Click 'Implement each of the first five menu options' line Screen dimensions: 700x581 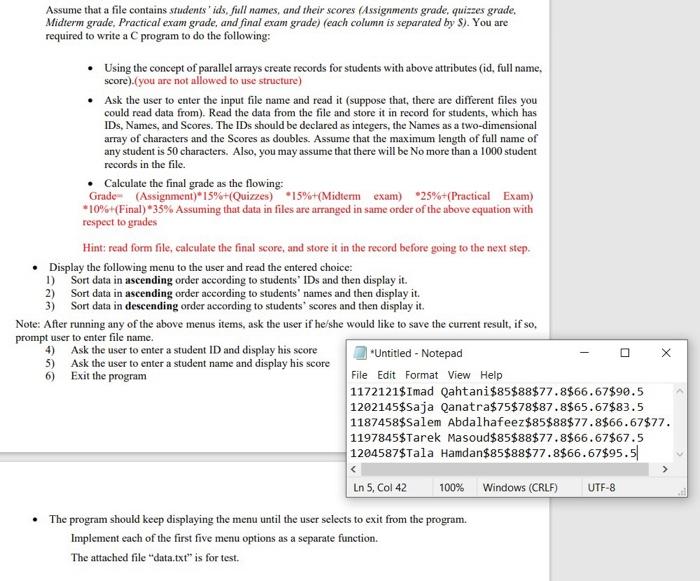[224, 538]
